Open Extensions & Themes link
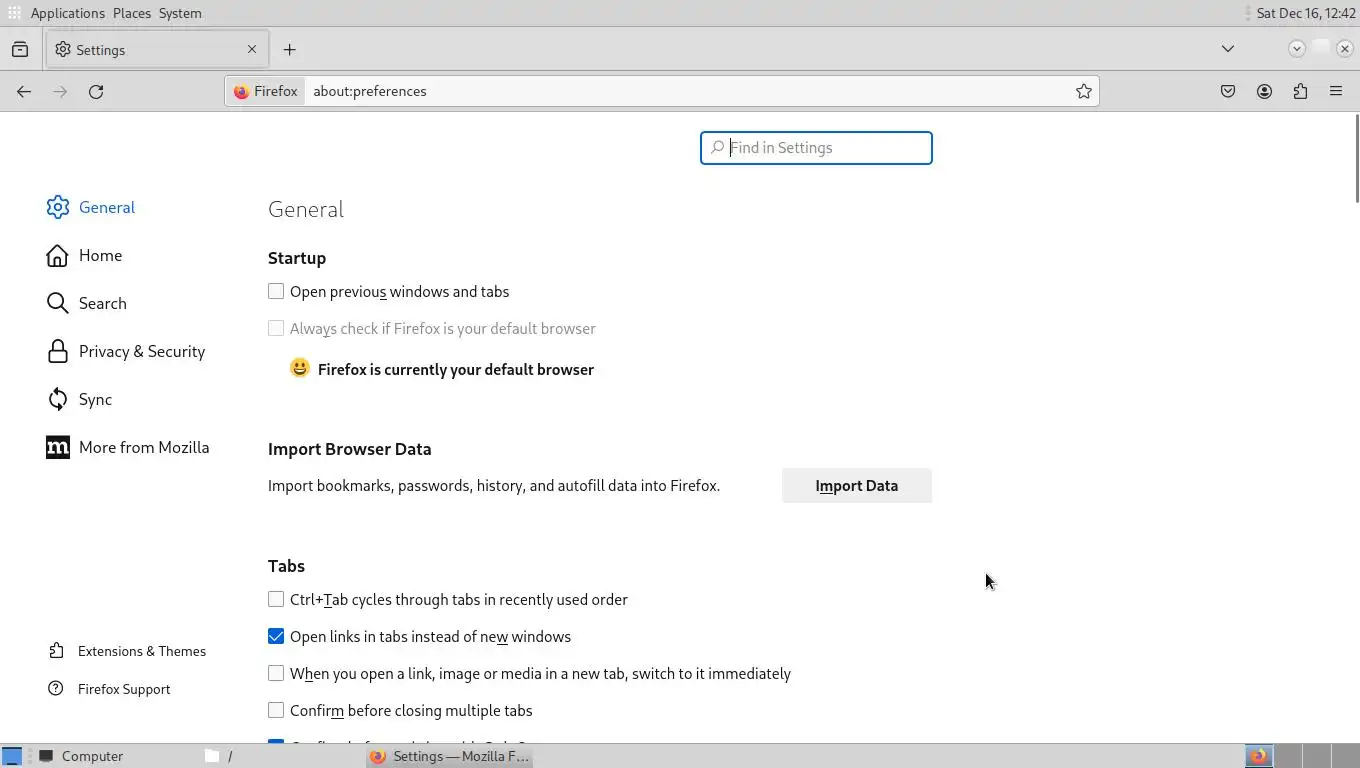The height and width of the screenshot is (768, 1360). point(126,651)
